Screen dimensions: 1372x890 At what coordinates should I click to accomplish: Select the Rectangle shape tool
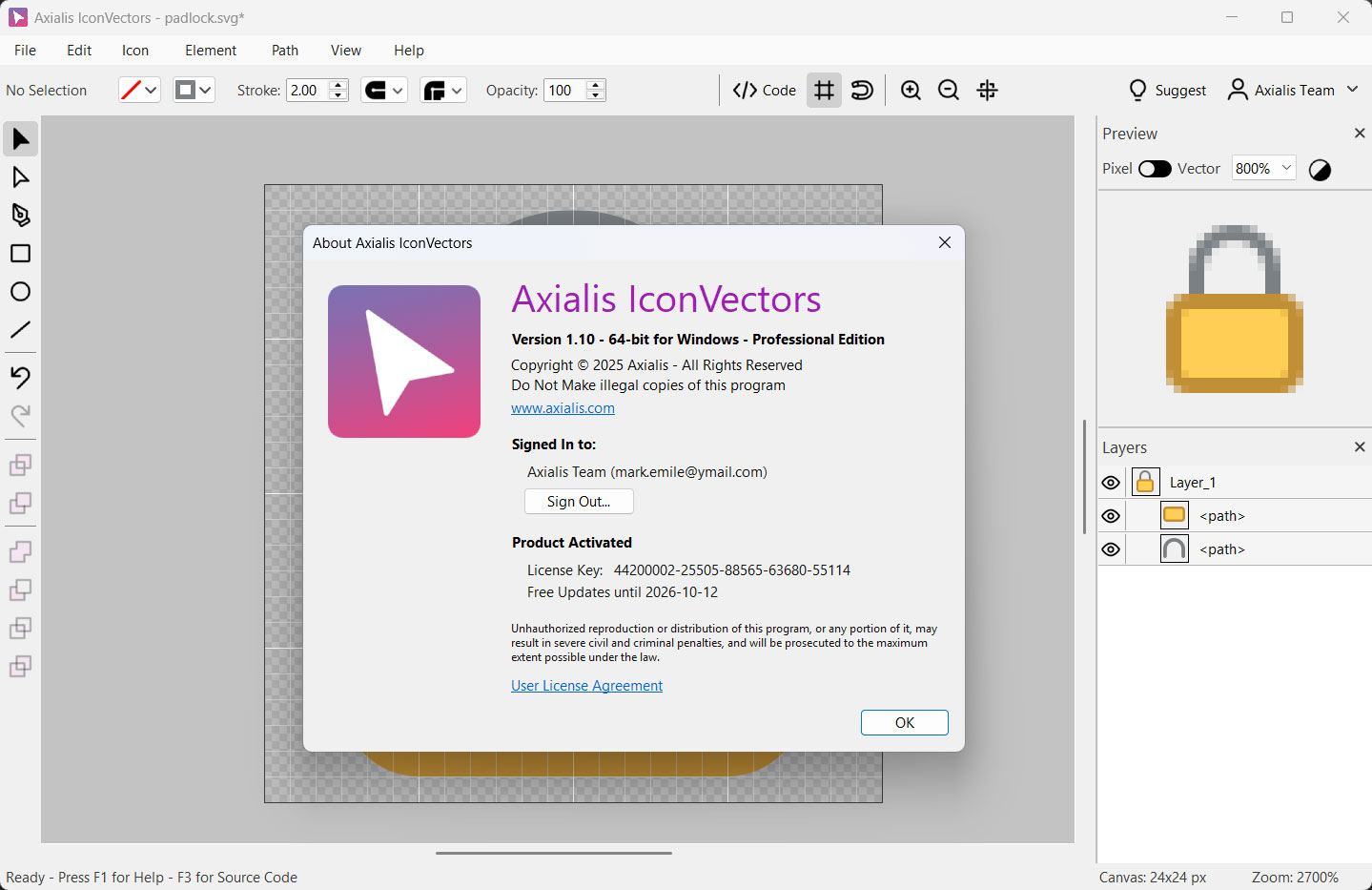click(x=20, y=254)
